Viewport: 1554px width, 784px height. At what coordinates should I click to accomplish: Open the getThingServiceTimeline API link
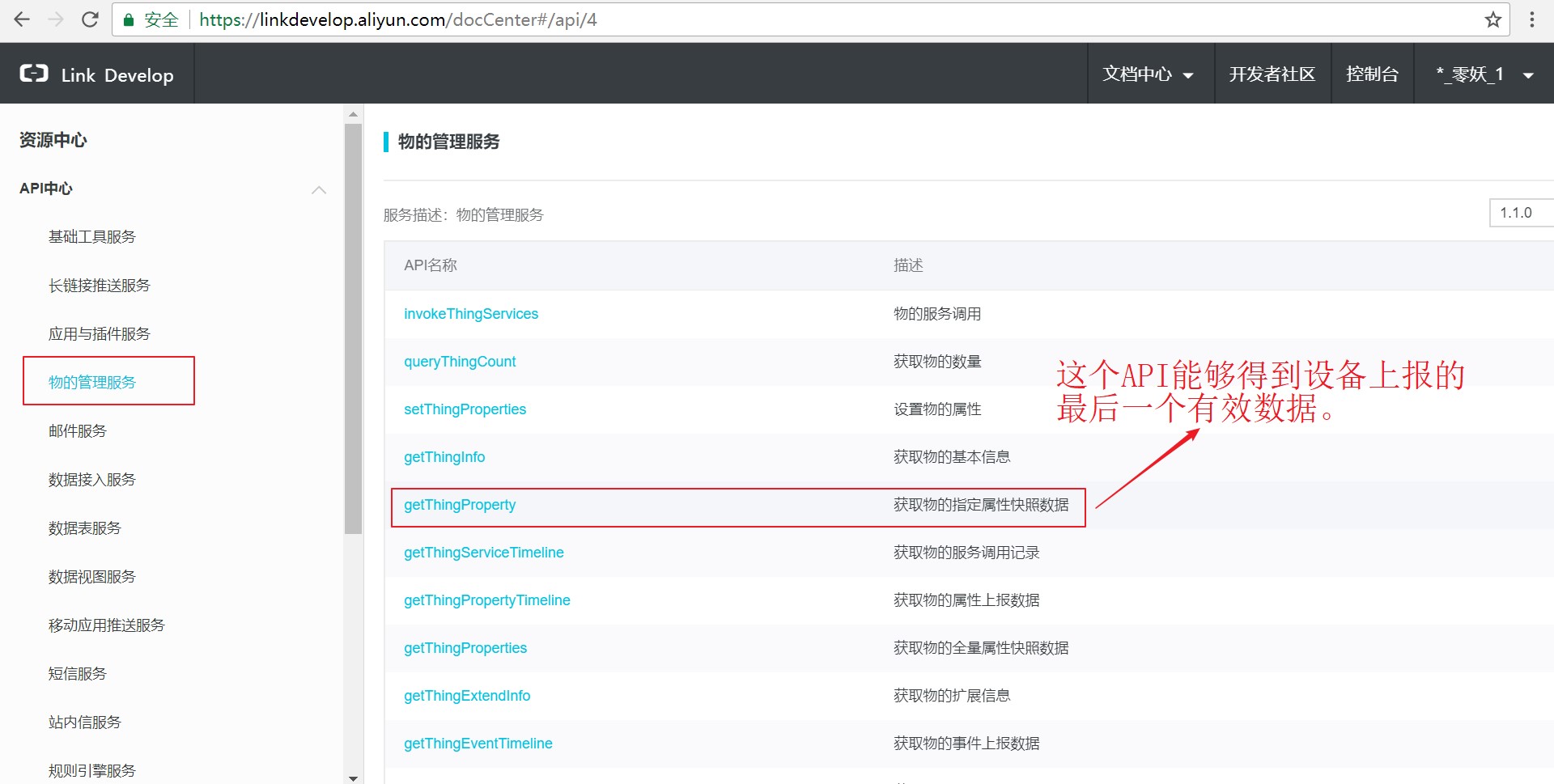pos(484,553)
